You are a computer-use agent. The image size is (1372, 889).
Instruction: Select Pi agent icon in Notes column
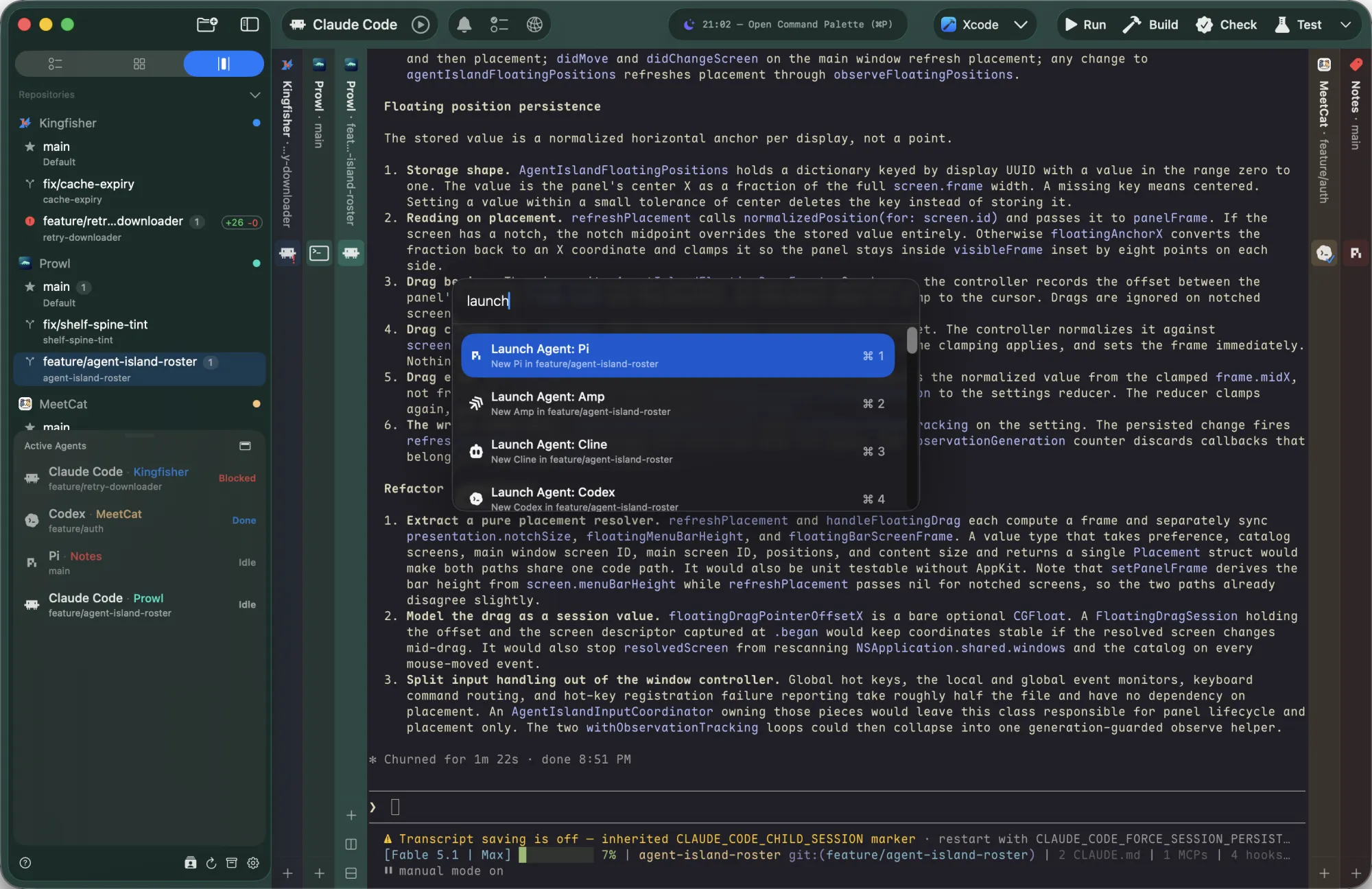(1356, 253)
